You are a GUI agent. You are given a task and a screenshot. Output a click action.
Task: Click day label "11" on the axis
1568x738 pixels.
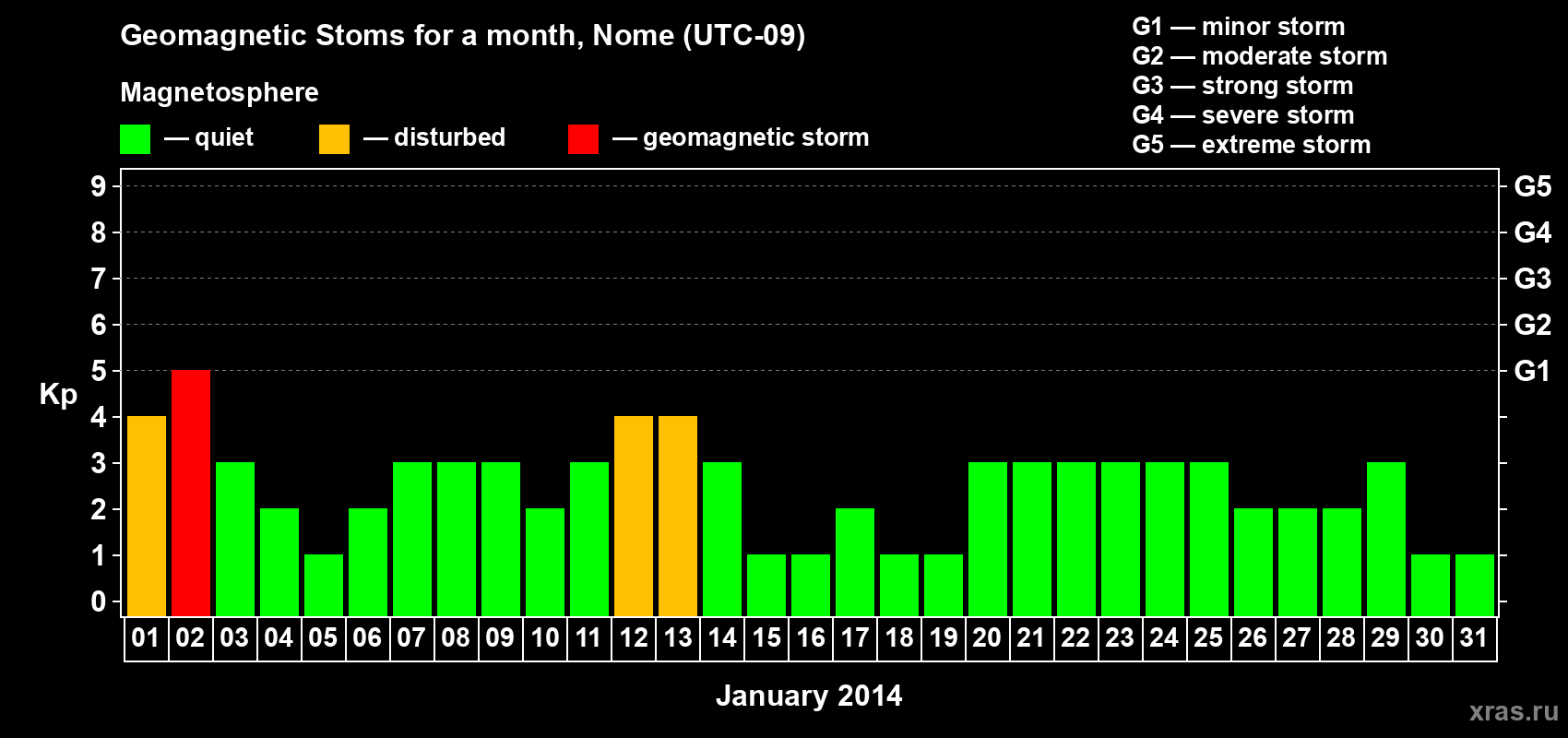pyautogui.click(x=588, y=637)
